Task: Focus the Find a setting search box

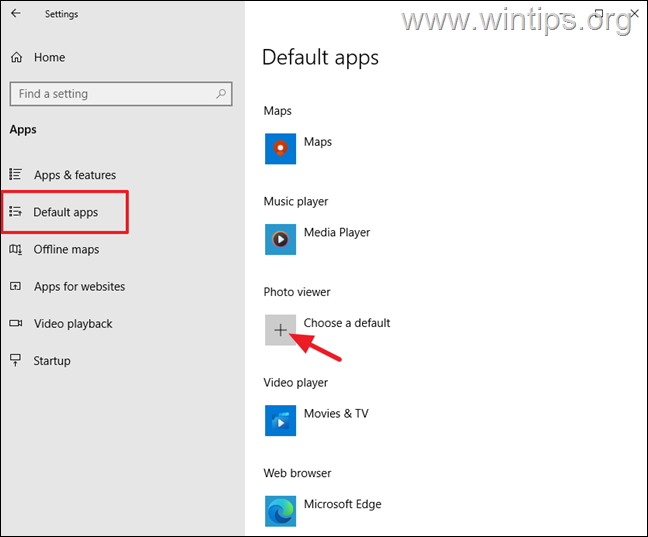Action: tap(121, 94)
